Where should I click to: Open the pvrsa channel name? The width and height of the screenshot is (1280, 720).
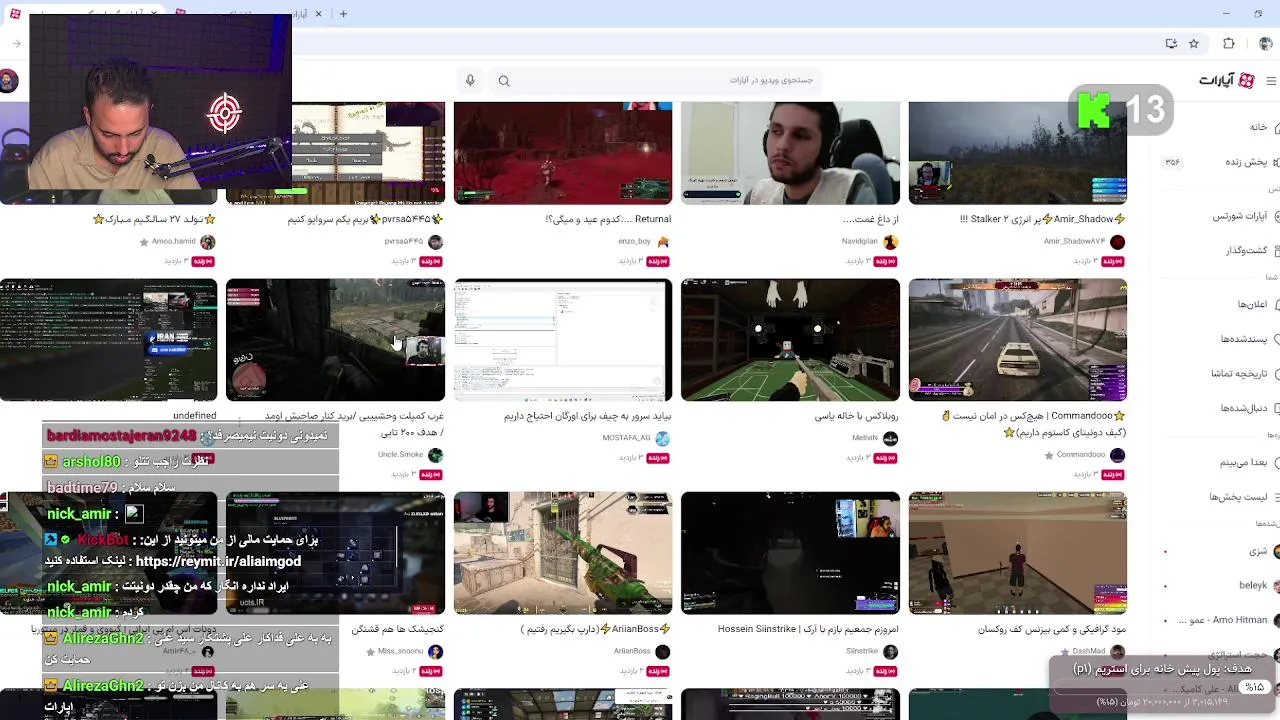point(403,241)
